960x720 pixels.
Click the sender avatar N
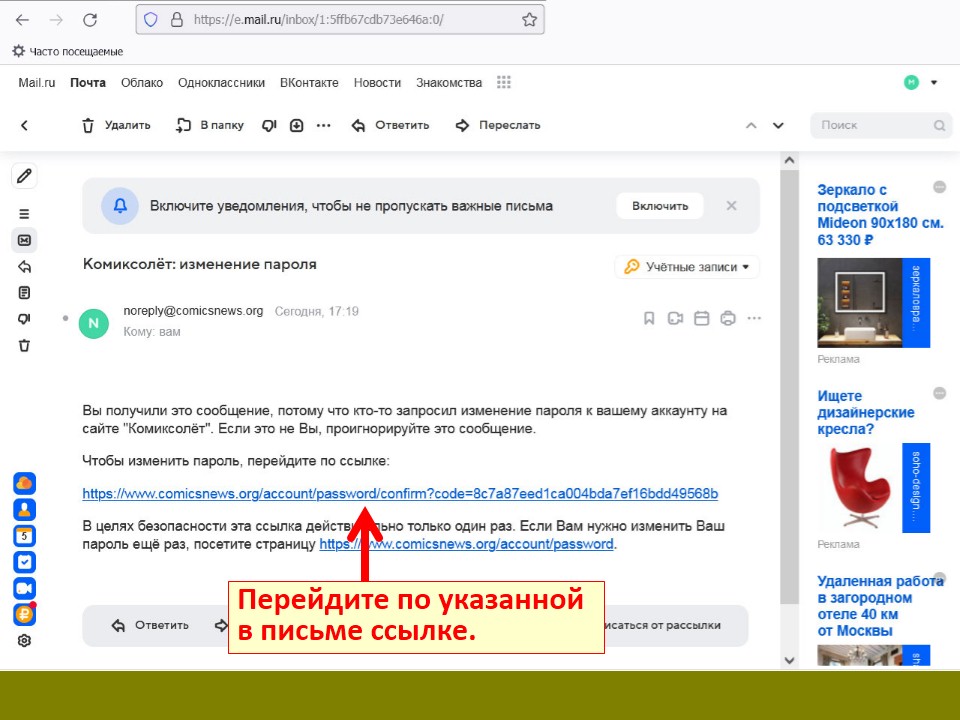click(x=94, y=323)
